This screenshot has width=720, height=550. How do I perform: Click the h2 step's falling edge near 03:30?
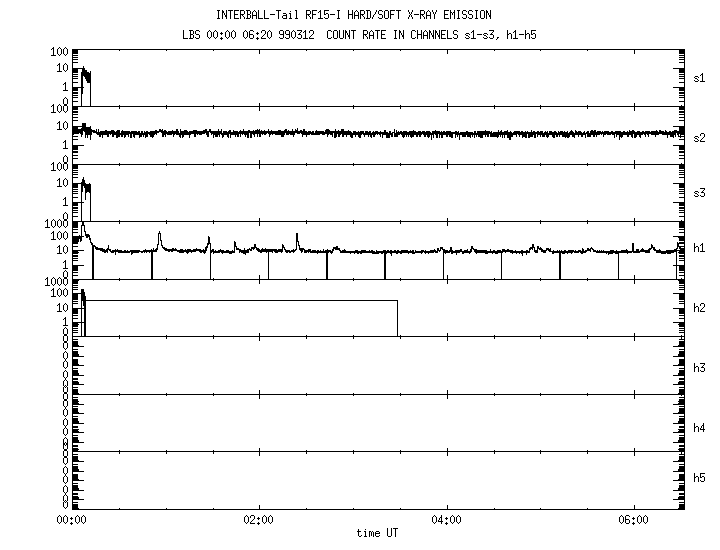[x=398, y=318]
